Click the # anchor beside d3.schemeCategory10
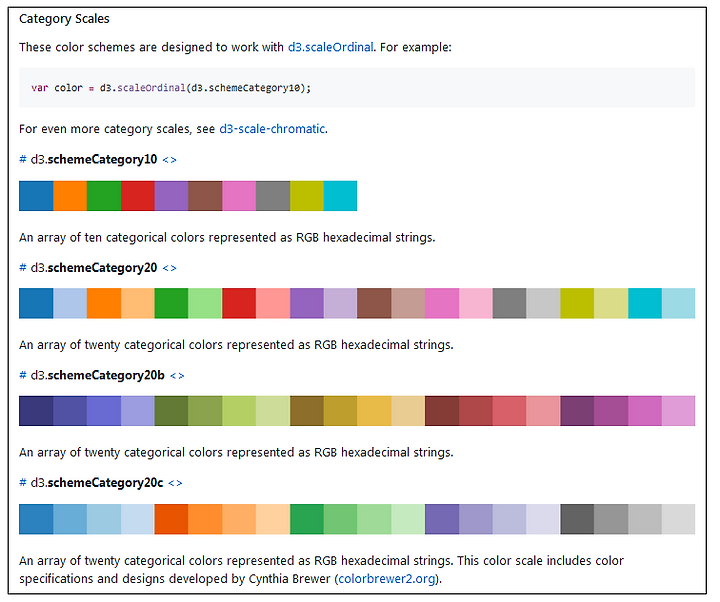The image size is (720, 602). (x=22, y=159)
